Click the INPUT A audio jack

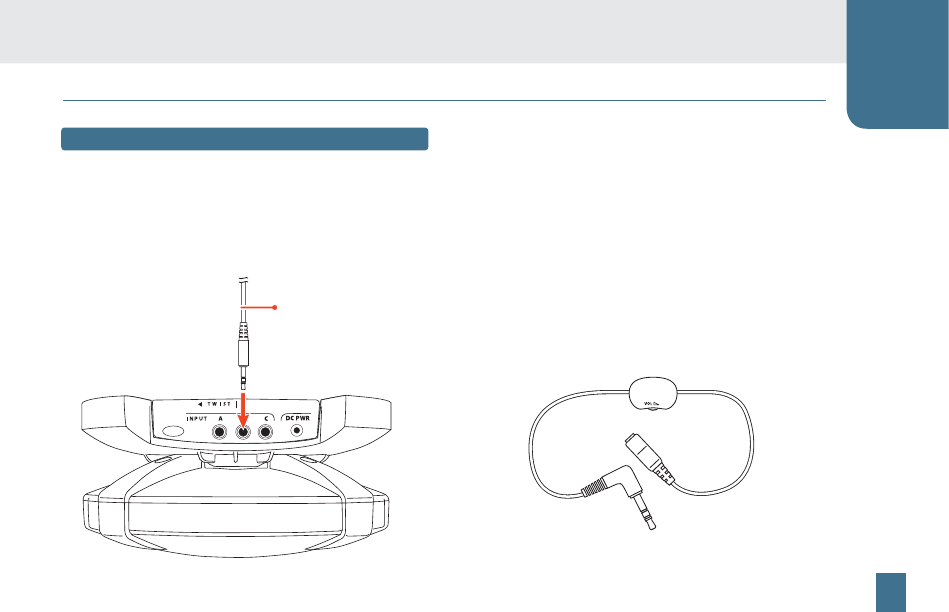pos(219,432)
